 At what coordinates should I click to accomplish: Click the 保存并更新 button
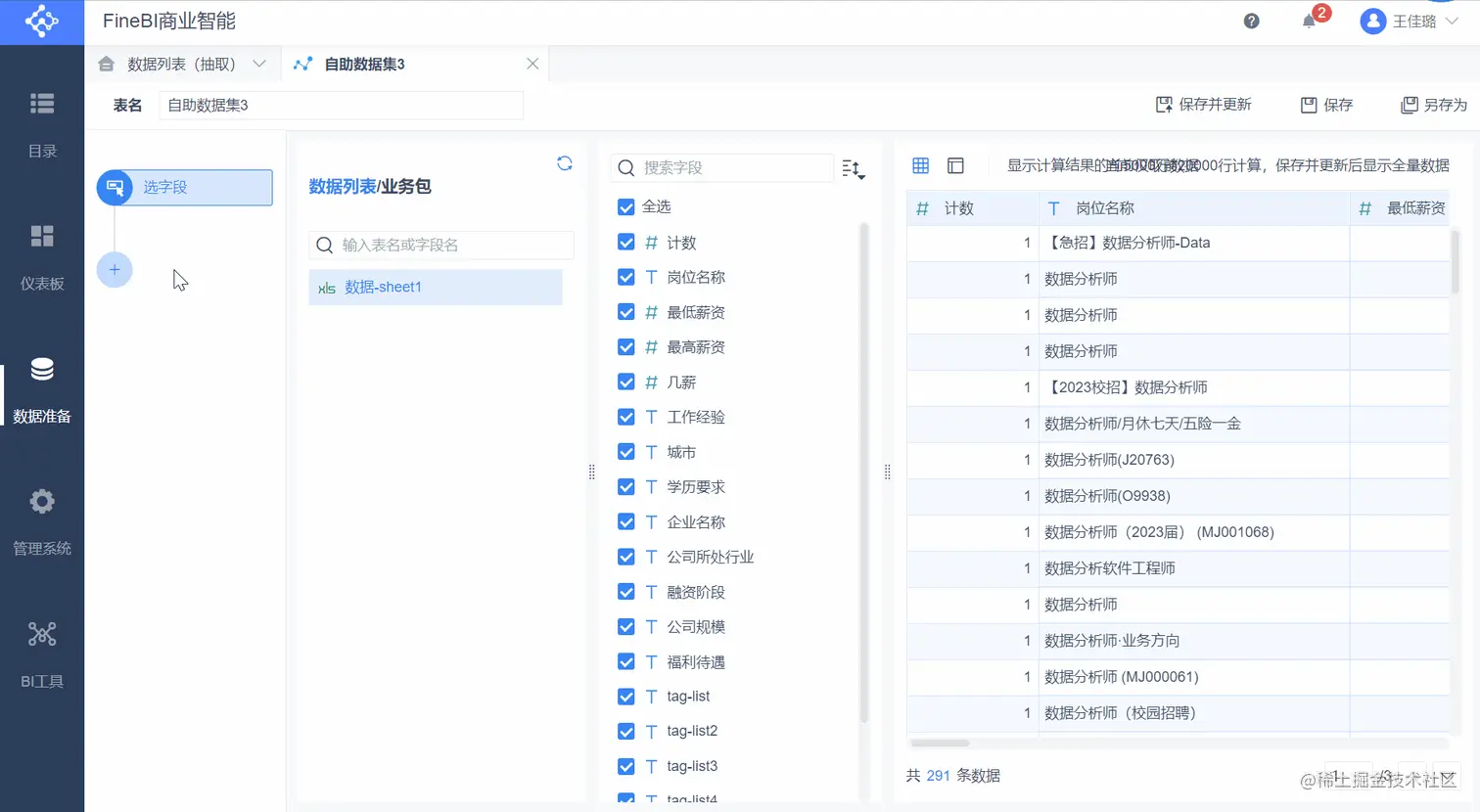(1204, 105)
